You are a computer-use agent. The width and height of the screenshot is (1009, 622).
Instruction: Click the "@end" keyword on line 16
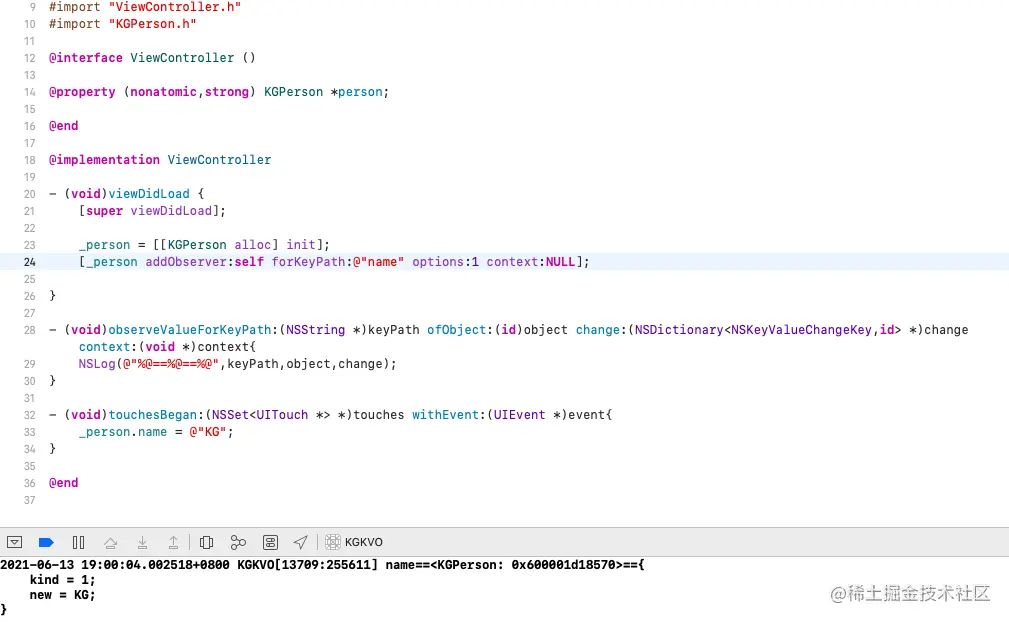64,126
